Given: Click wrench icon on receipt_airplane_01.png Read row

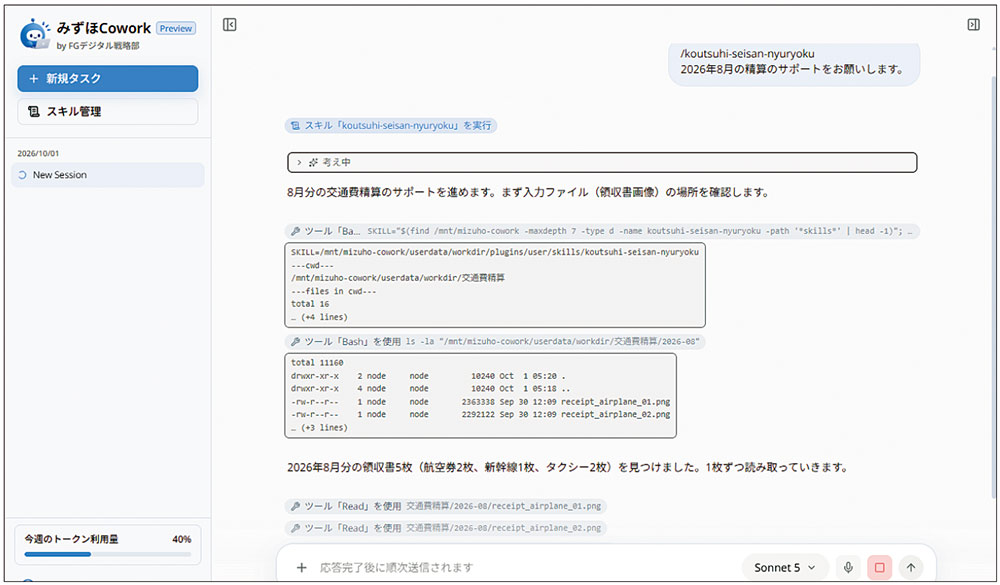Looking at the screenshot, I should click(295, 506).
